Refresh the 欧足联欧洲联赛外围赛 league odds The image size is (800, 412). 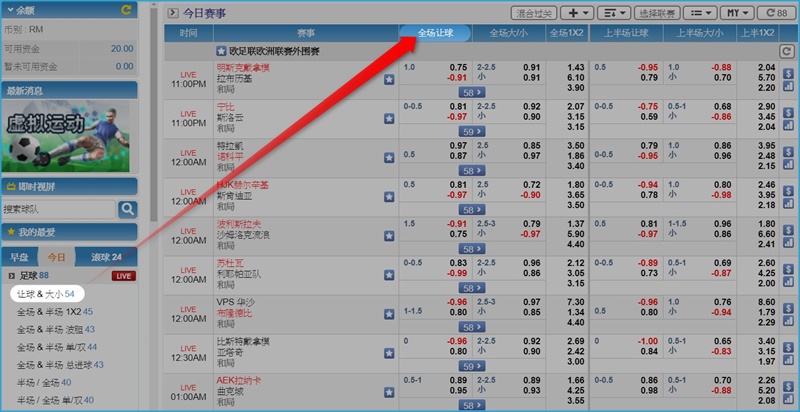click(x=787, y=51)
